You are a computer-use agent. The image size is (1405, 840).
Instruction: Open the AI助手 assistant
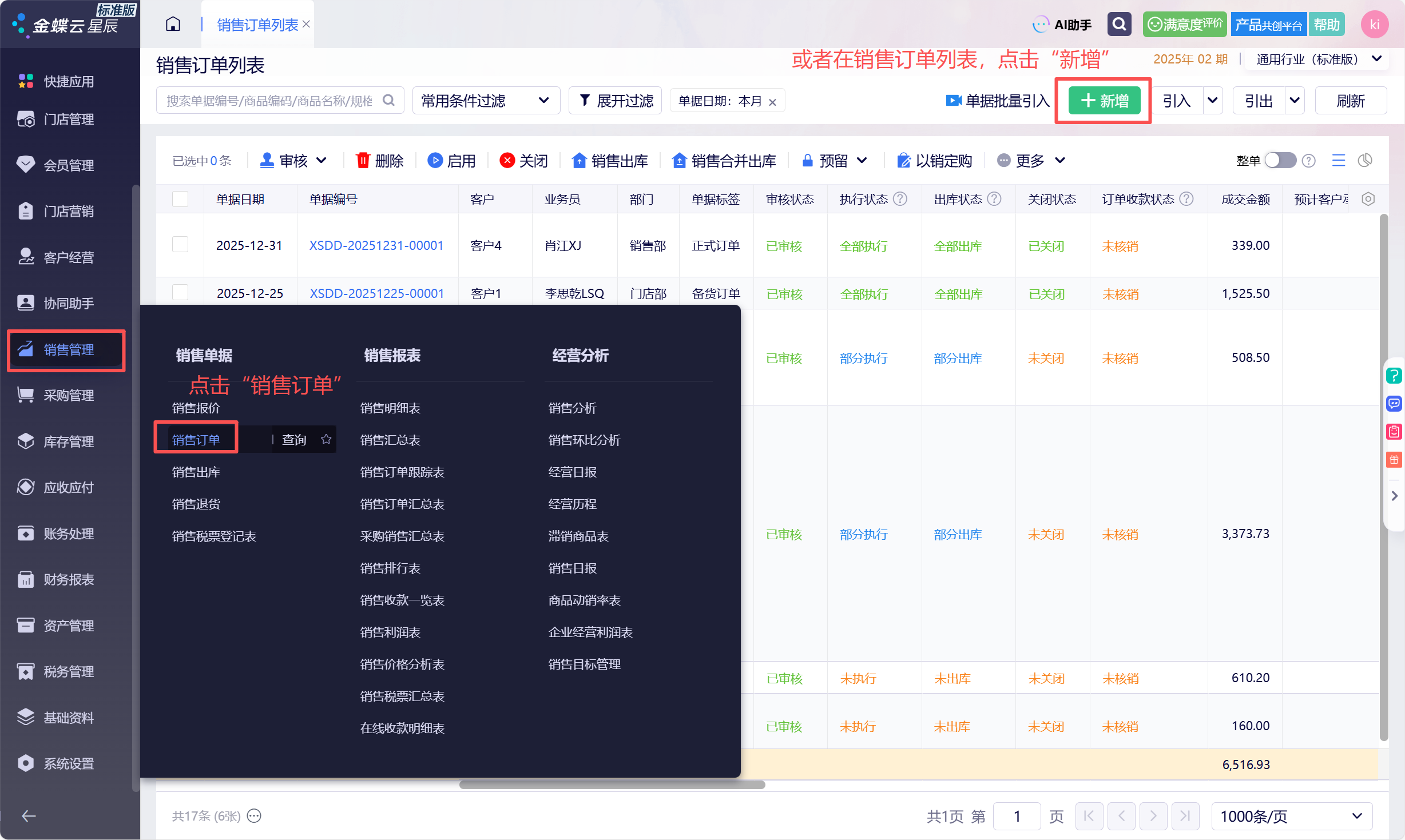pos(1062,25)
